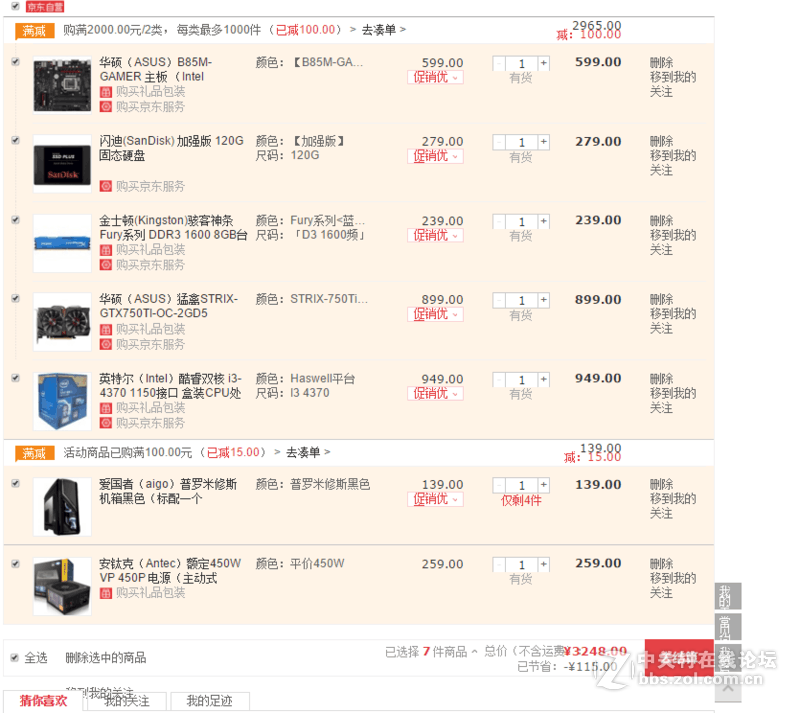Expand 促销优惠 dropdown for ASUS B85M motherboard
The height and width of the screenshot is (713, 800).
click(x=435, y=77)
